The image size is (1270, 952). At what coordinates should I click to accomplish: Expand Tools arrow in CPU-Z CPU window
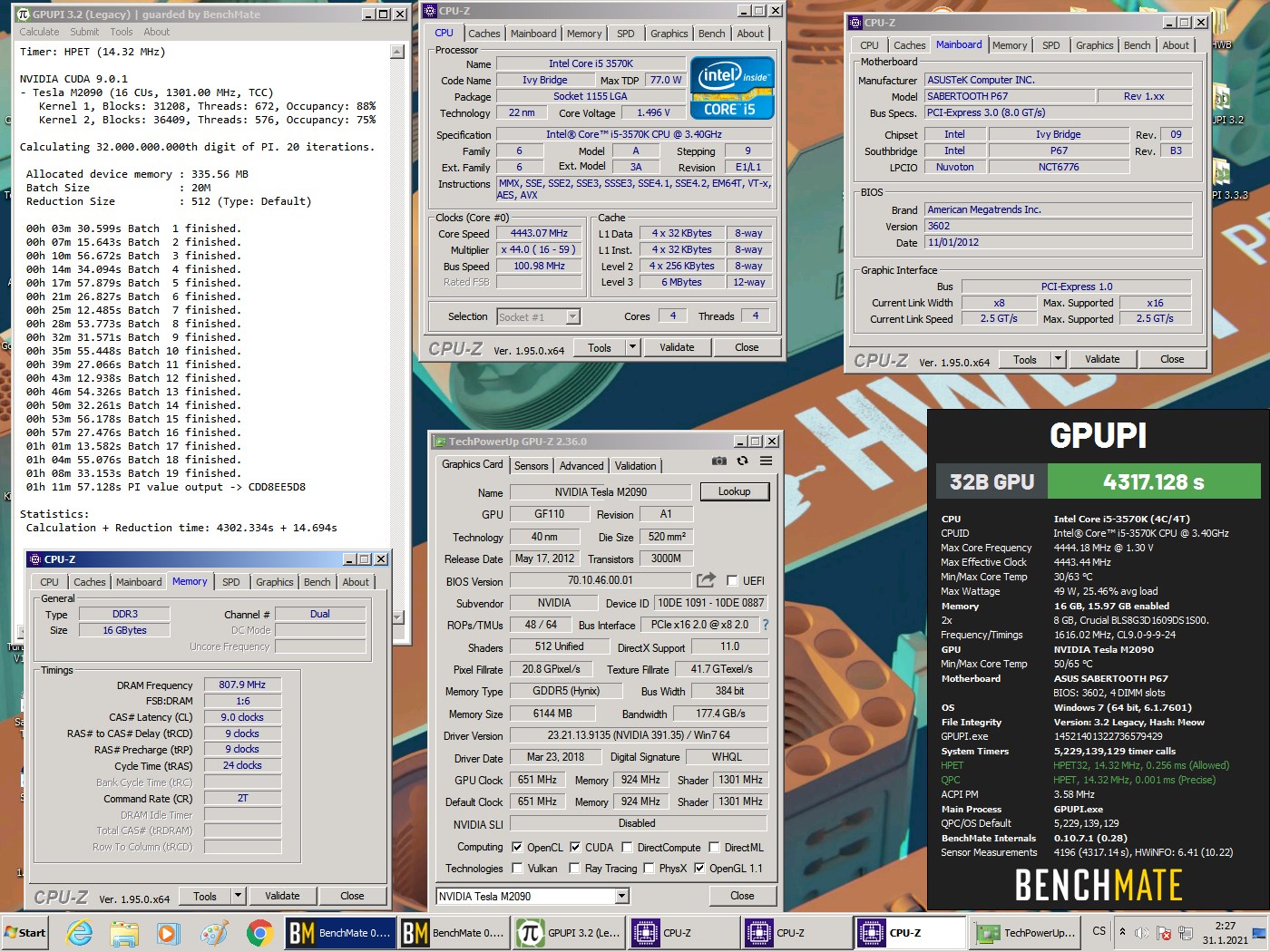(633, 347)
